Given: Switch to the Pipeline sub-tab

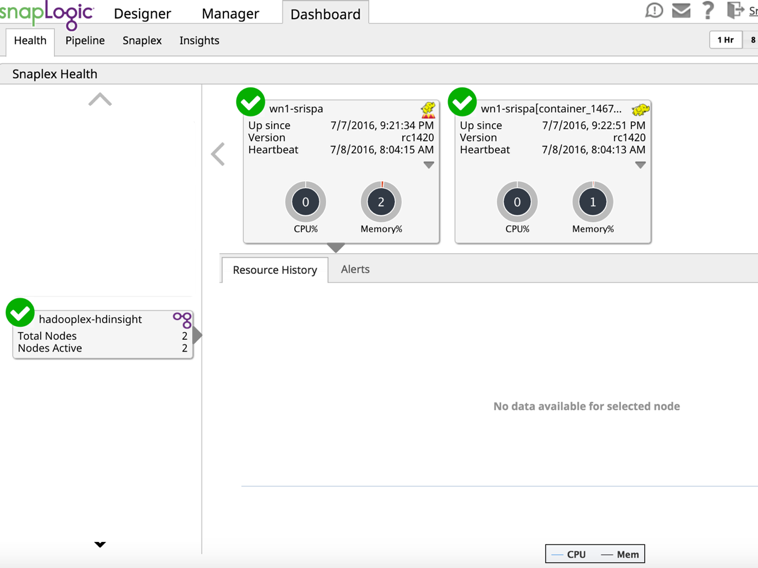Looking at the screenshot, I should click(85, 41).
